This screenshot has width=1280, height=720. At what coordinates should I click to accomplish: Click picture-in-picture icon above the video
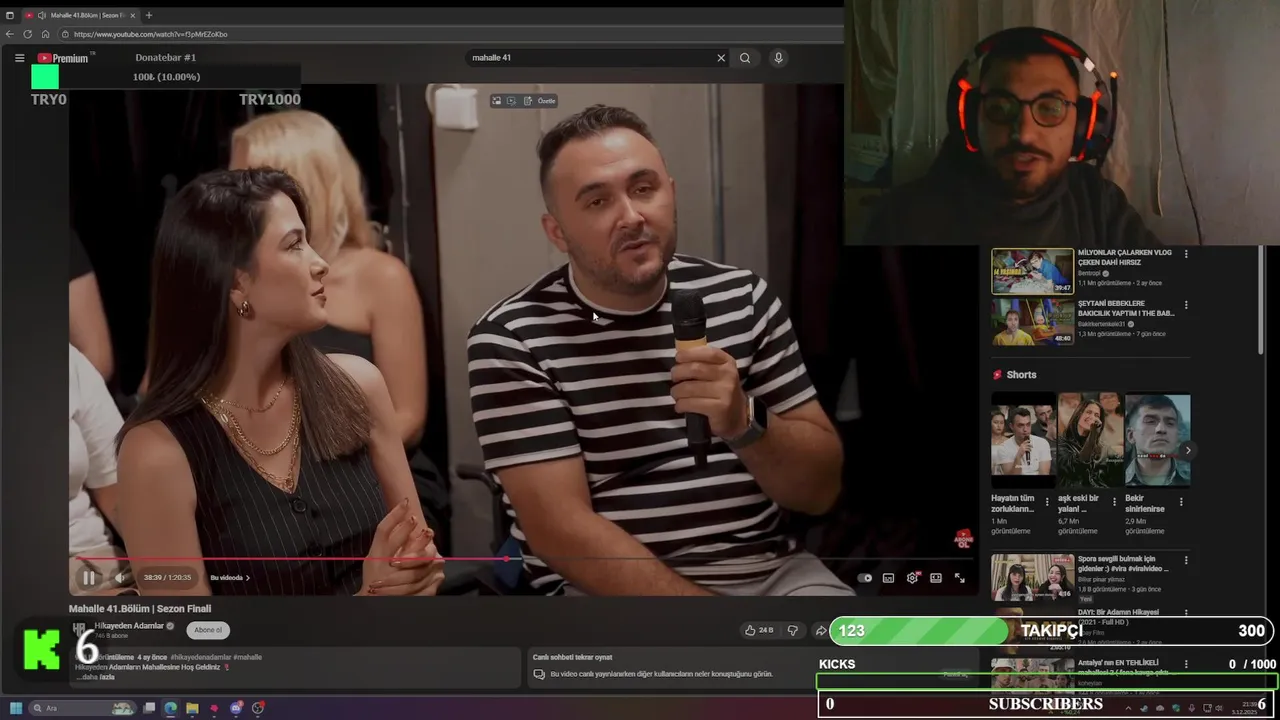[x=496, y=101]
